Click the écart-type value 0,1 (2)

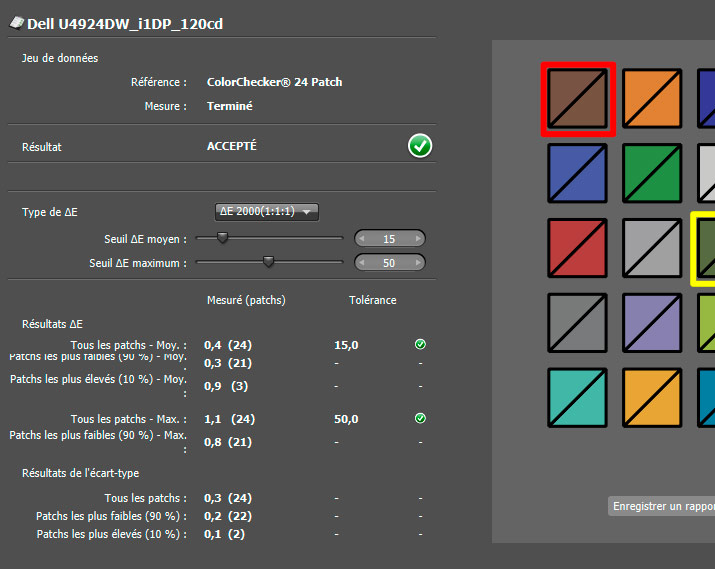224,534
